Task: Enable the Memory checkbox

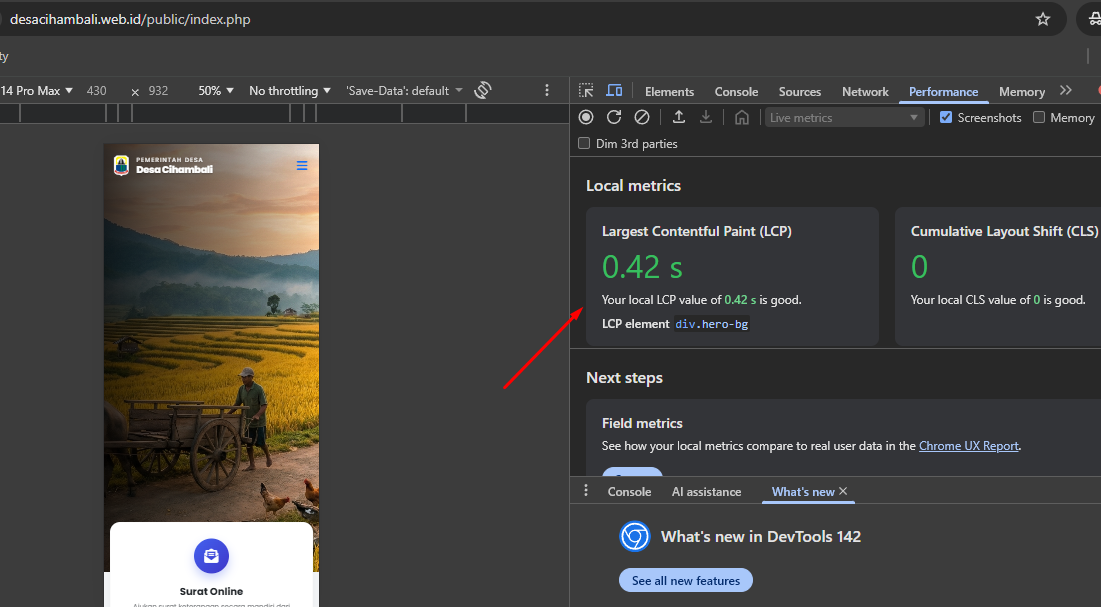Action: click(x=1039, y=118)
